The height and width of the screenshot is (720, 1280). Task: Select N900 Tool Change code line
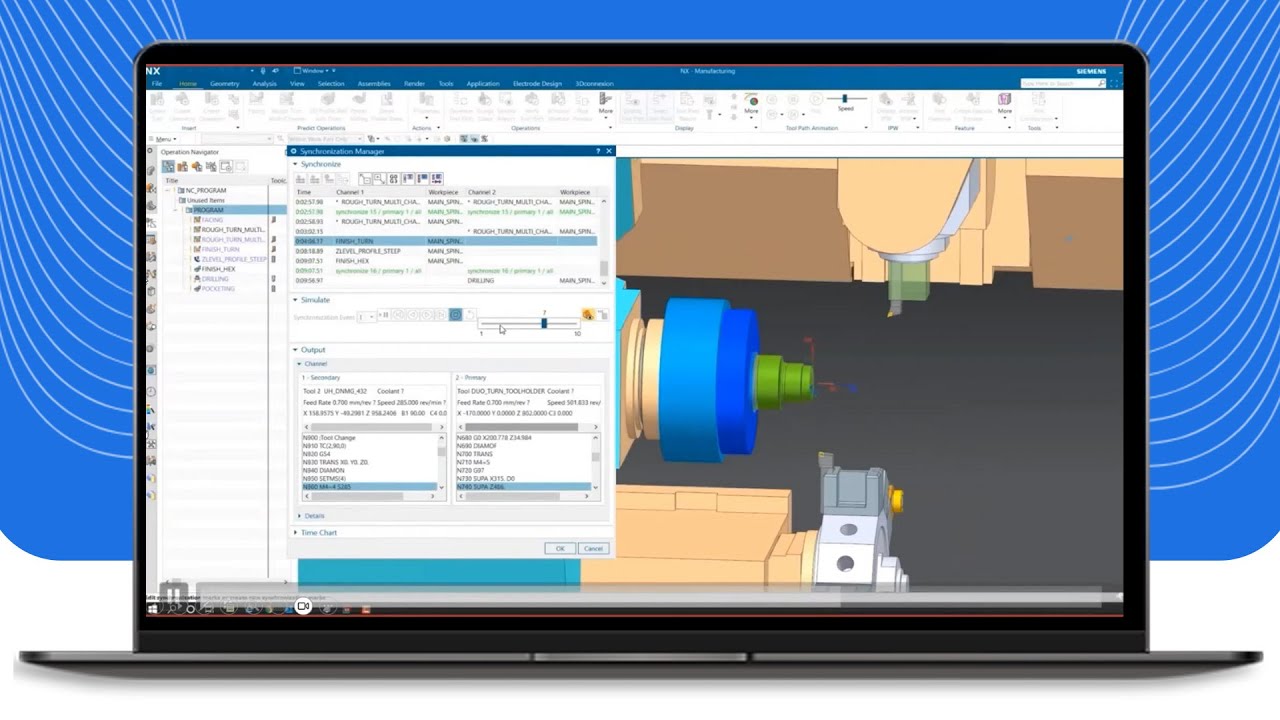click(329, 438)
